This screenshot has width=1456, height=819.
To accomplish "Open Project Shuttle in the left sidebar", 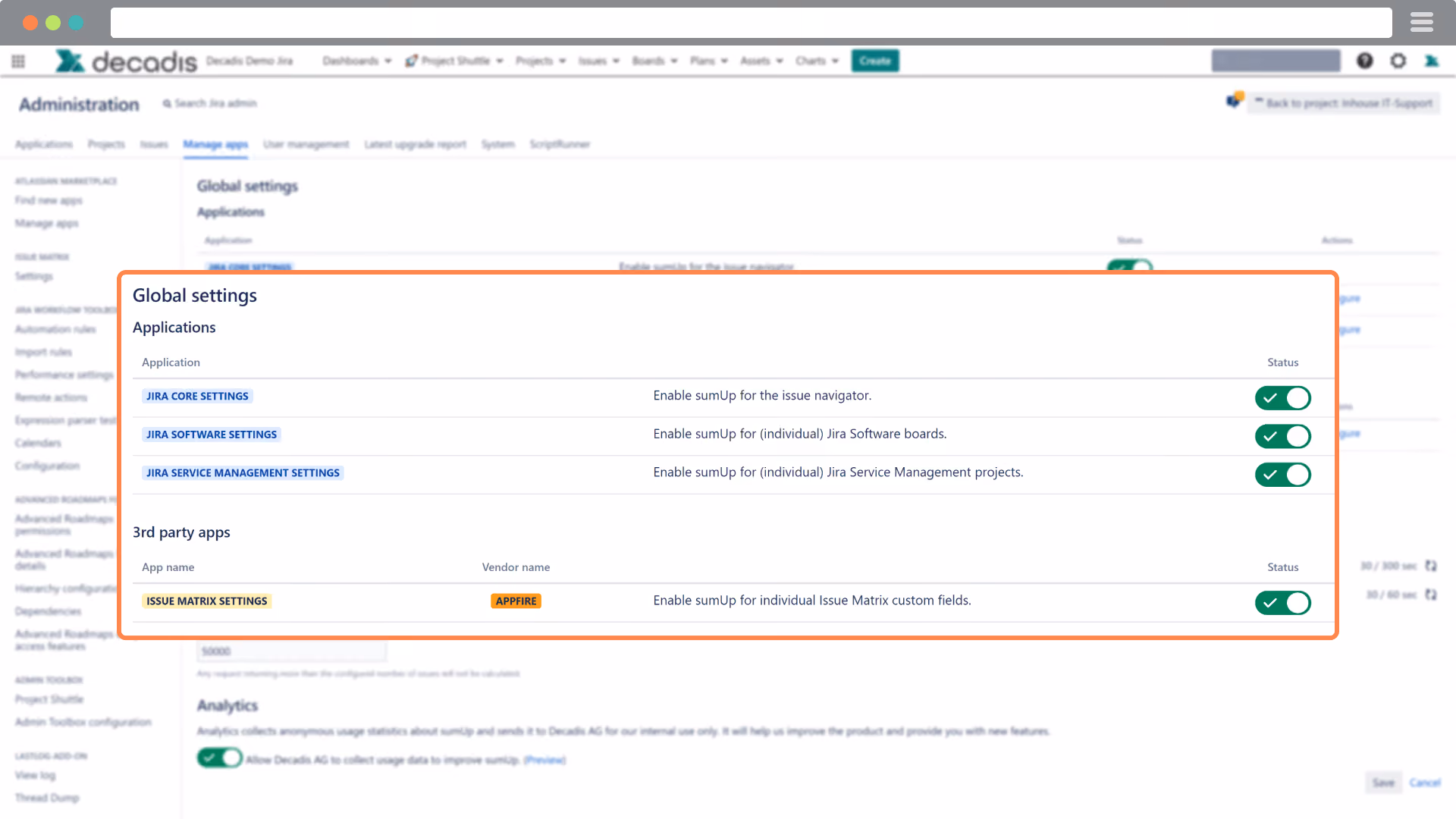I will point(49,699).
